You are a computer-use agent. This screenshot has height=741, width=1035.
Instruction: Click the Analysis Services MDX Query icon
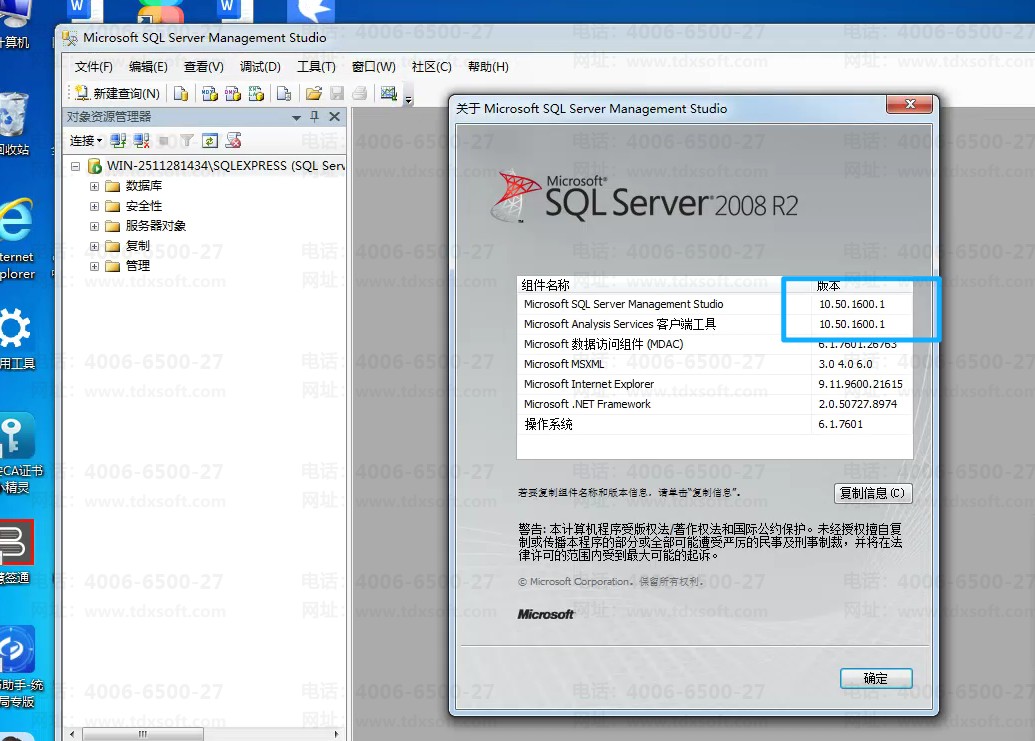click(x=209, y=93)
